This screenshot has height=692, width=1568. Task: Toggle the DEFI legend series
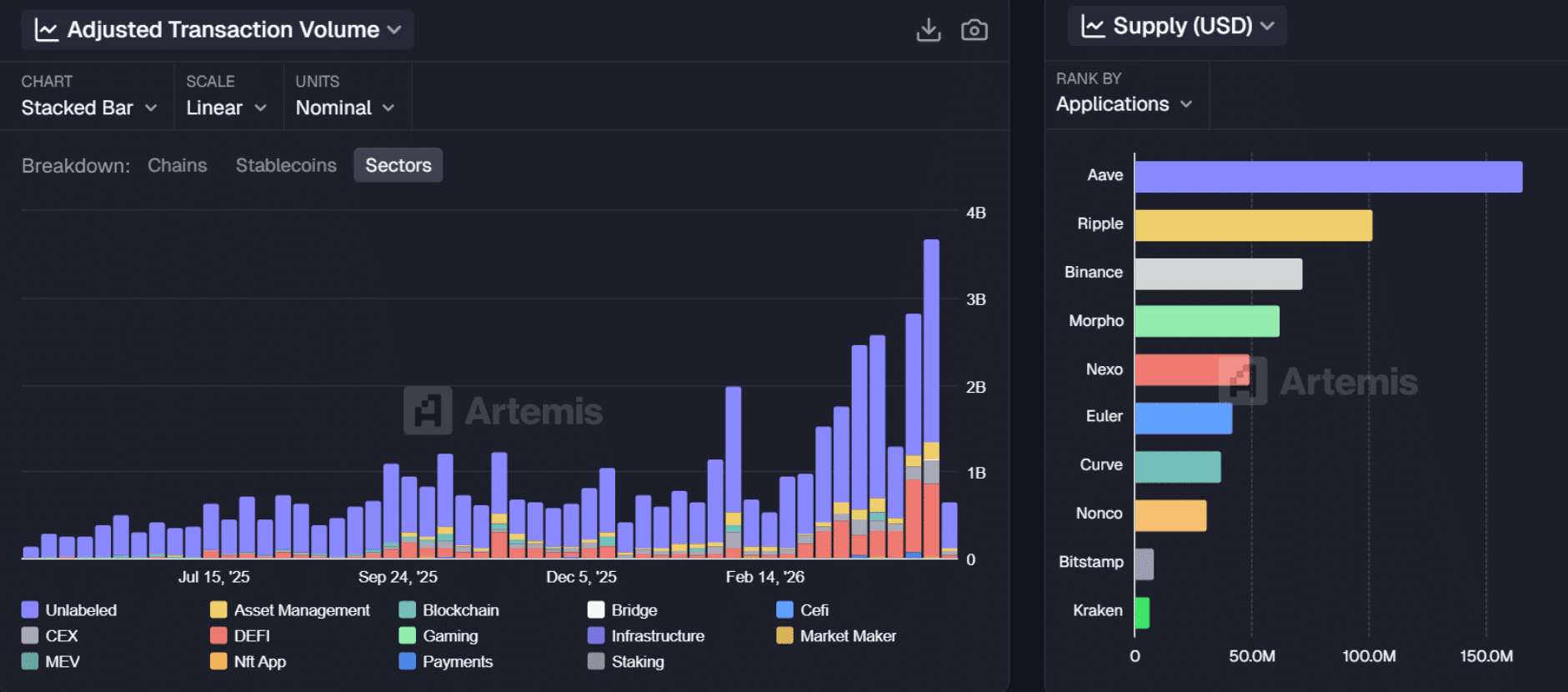click(240, 635)
